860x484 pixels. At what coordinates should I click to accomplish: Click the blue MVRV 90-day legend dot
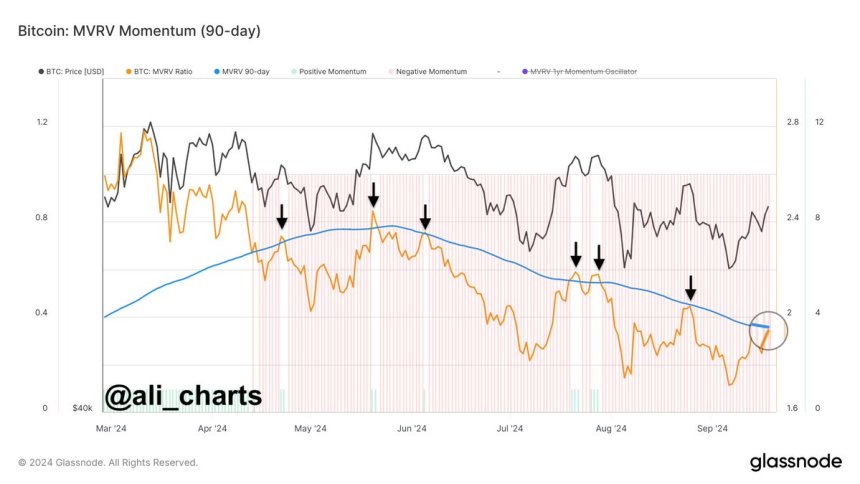coord(215,72)
